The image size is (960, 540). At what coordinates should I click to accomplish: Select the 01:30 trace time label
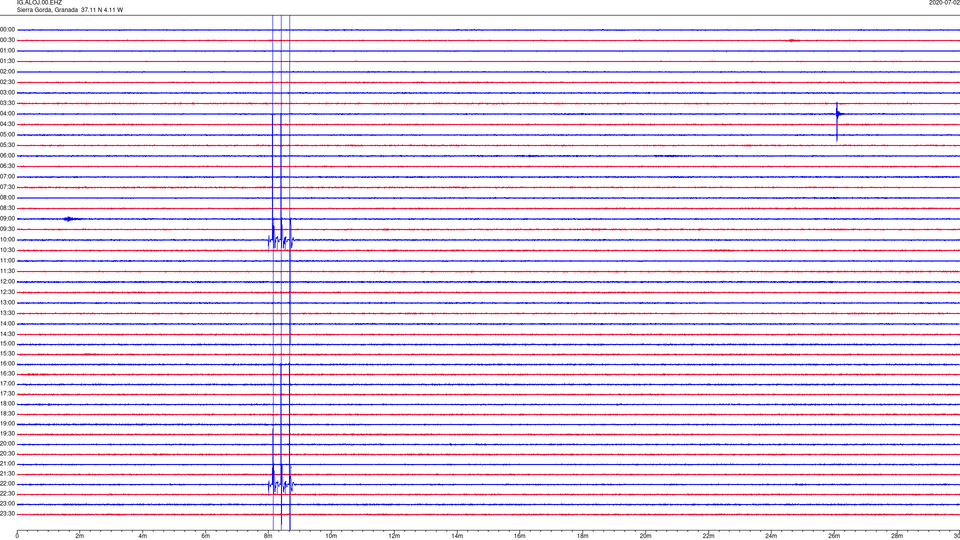[x=8, y=61]
